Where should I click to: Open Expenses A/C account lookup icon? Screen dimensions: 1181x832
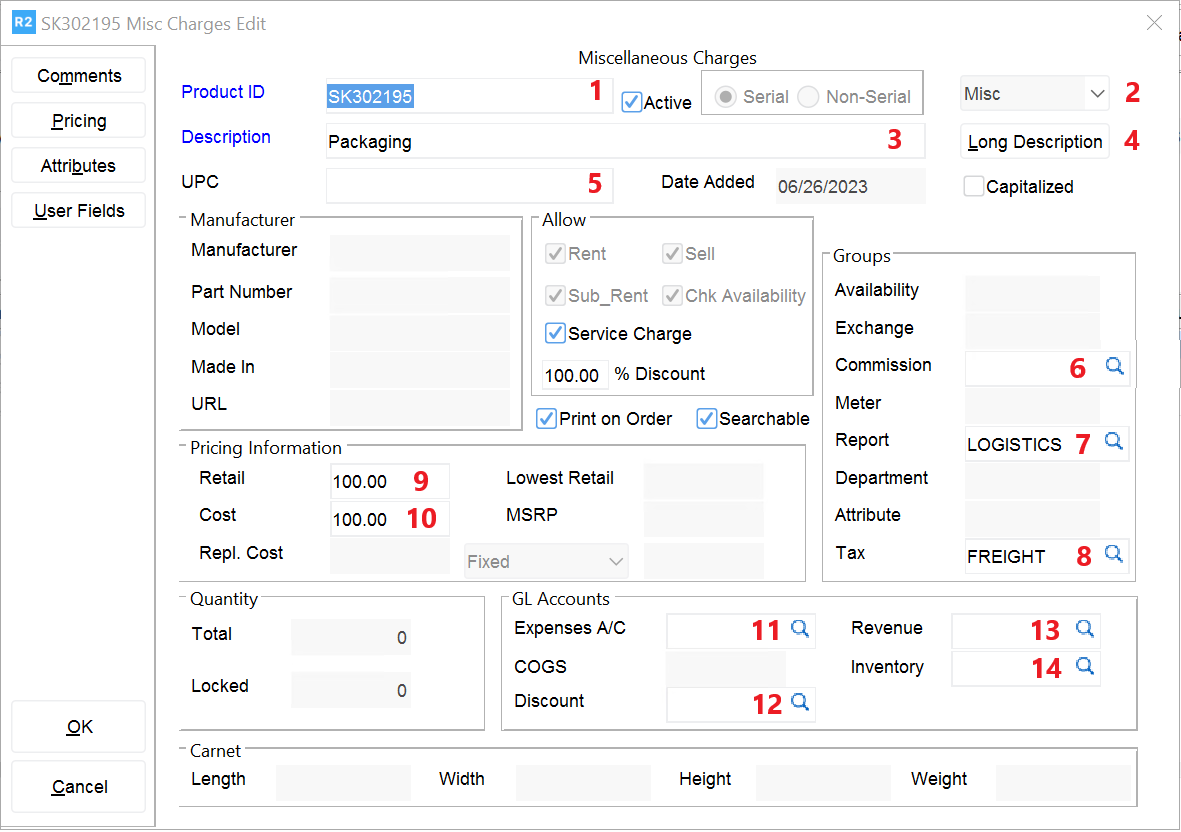coord(799,629)
